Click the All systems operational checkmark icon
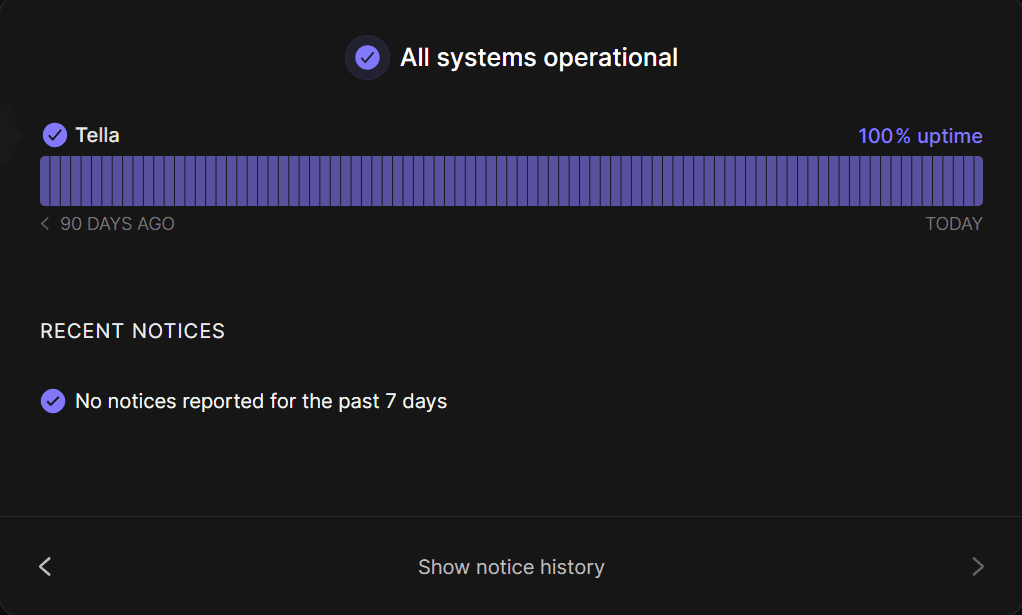 tap(368, 57)
